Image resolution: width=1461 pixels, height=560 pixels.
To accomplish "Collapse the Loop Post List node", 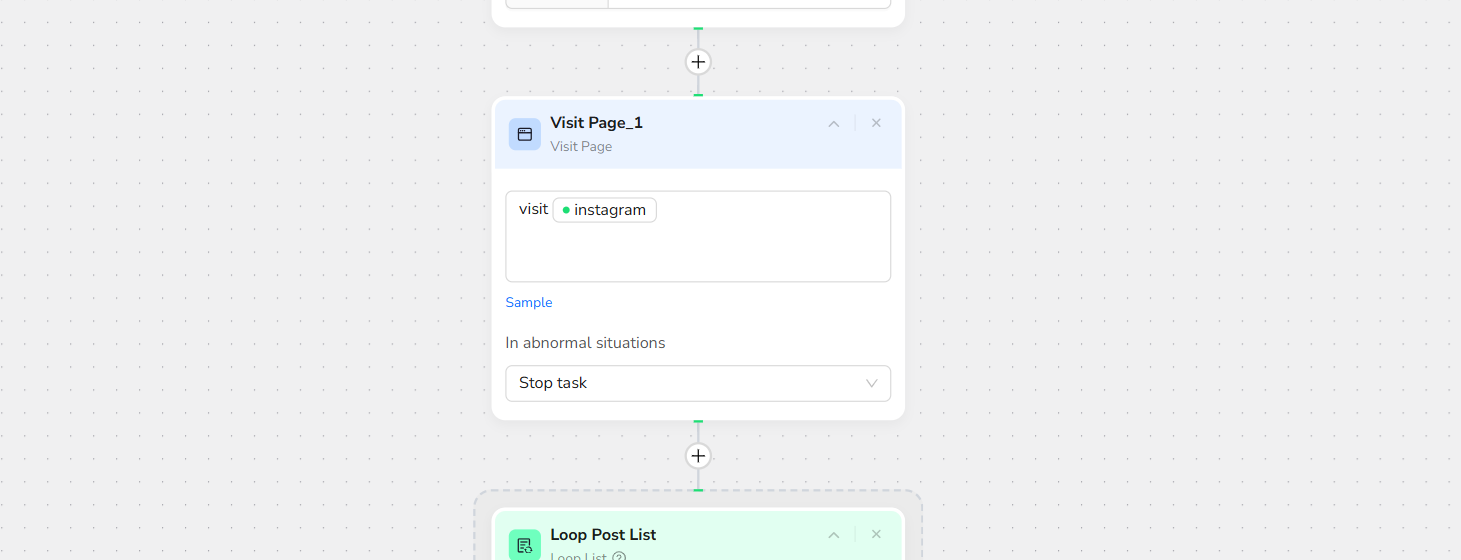I will 833,535.
